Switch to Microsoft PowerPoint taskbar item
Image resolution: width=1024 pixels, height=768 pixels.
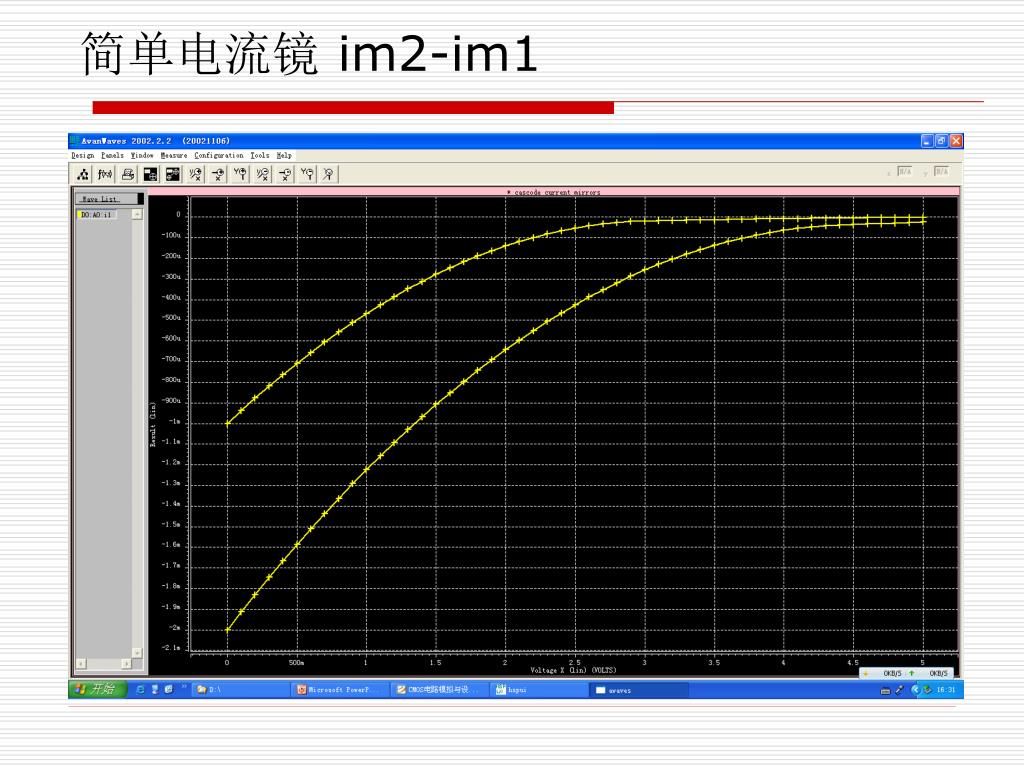340,690
